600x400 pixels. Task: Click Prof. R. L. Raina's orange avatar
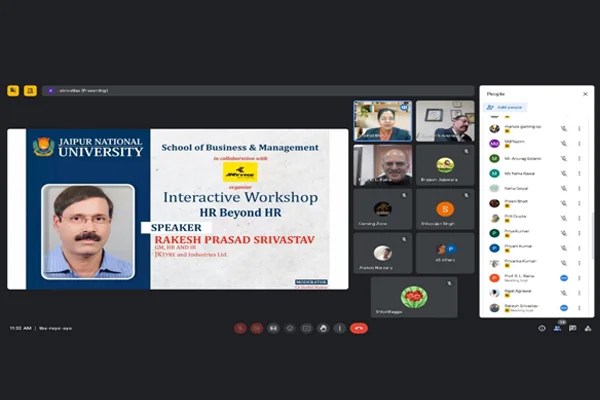click(494, 278)
